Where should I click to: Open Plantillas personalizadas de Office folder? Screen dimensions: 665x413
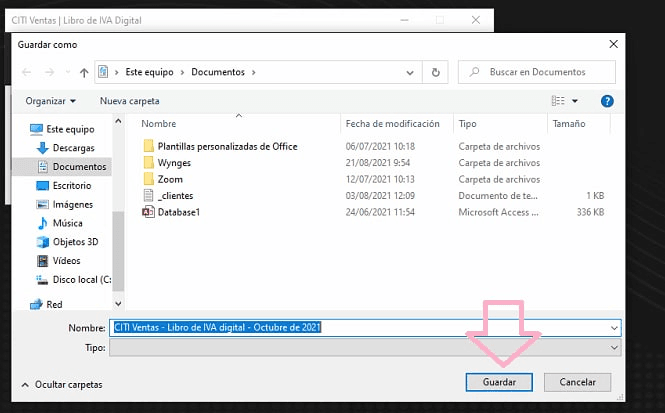click(x=228, y=146)
